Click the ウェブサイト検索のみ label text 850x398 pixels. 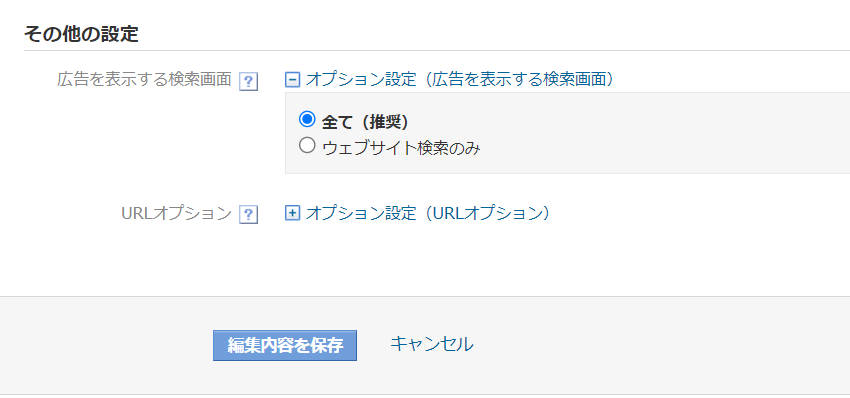point(401,148)
